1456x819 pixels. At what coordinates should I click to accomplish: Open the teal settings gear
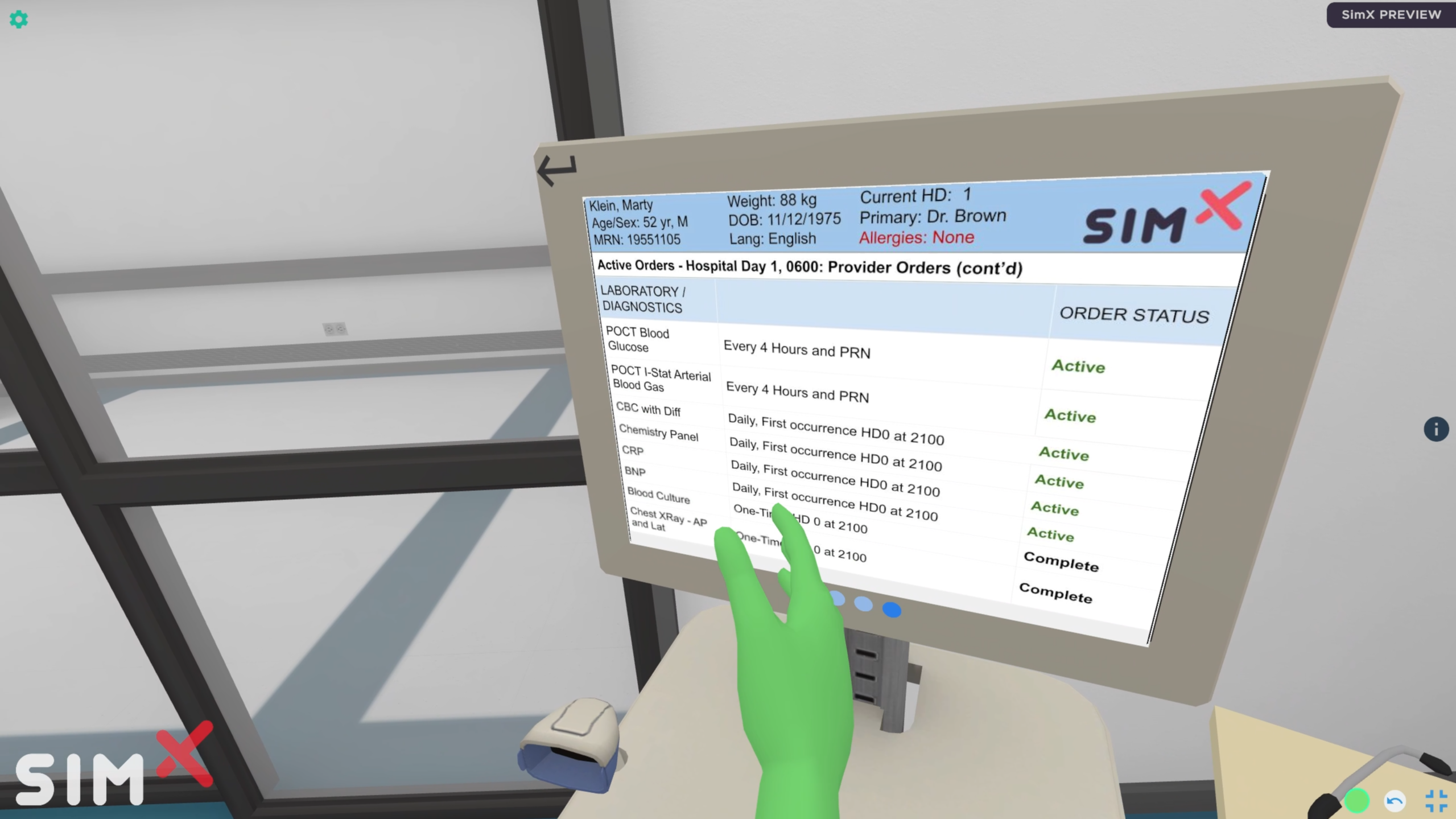(x=19, y=19)
